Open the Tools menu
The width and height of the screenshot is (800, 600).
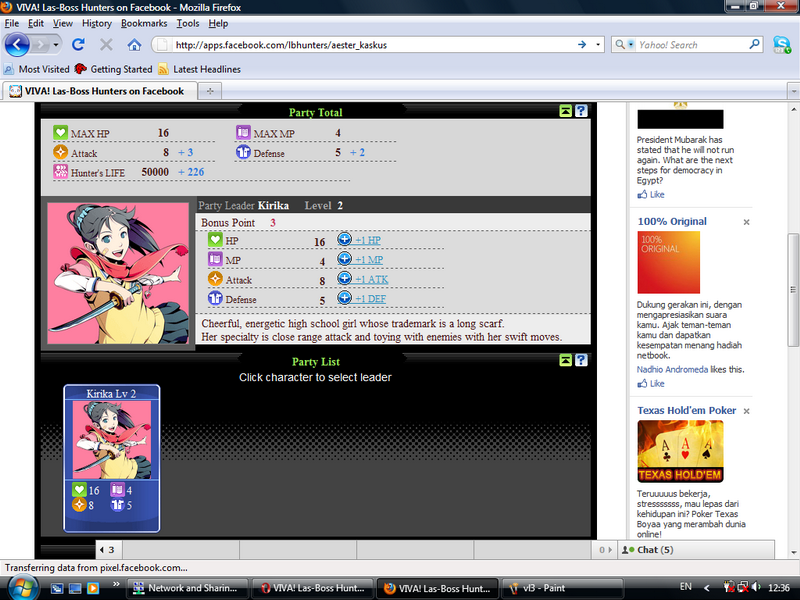188,23
